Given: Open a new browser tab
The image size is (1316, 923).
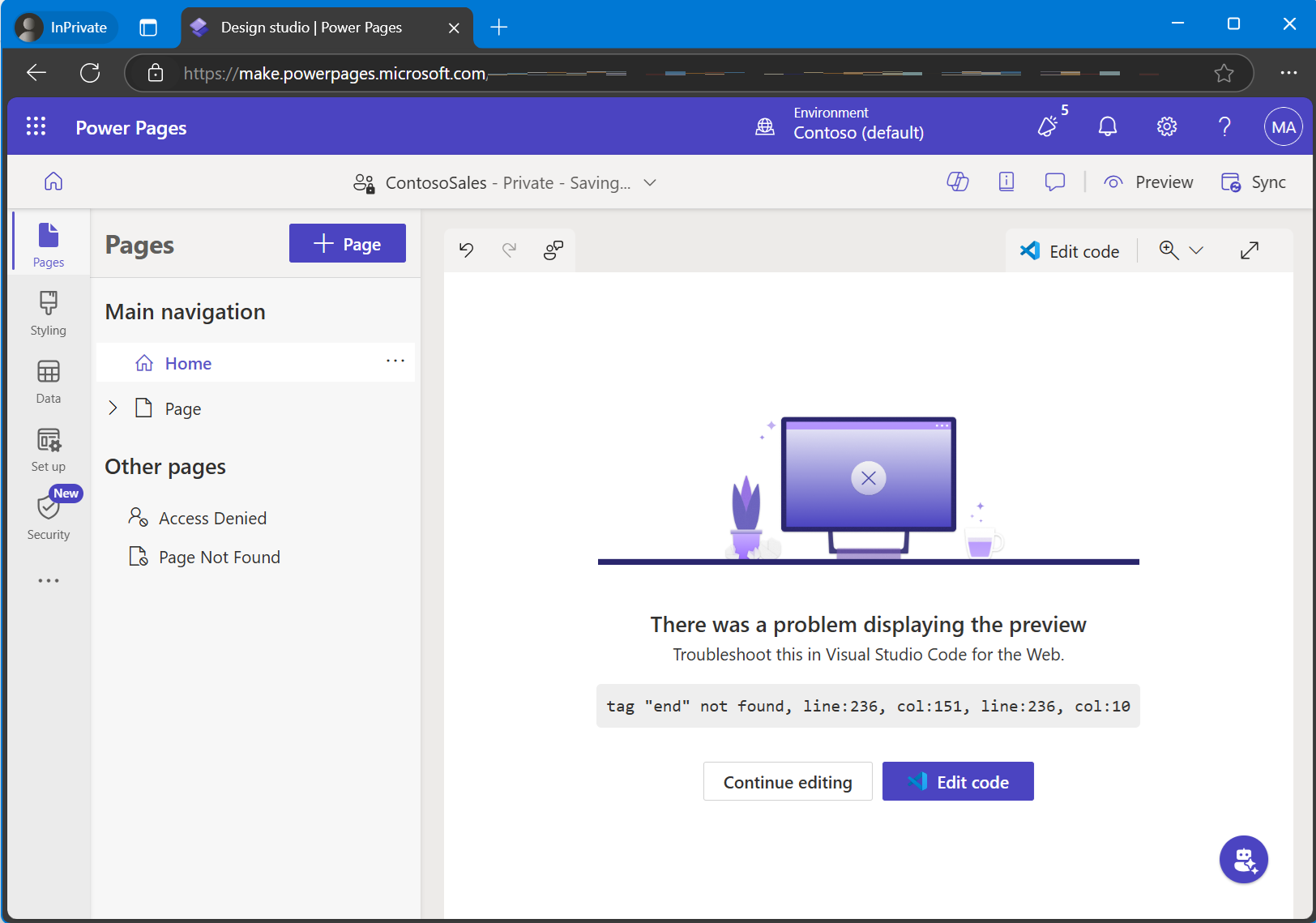Looking at the screenshot, I should click(499, 28).
